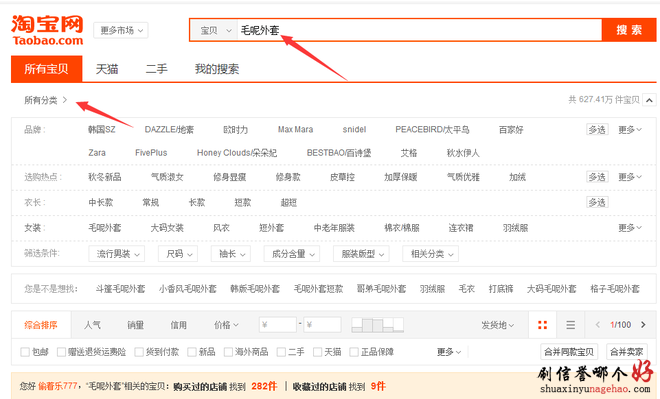Select brand FivePlus

pos(151,153)
